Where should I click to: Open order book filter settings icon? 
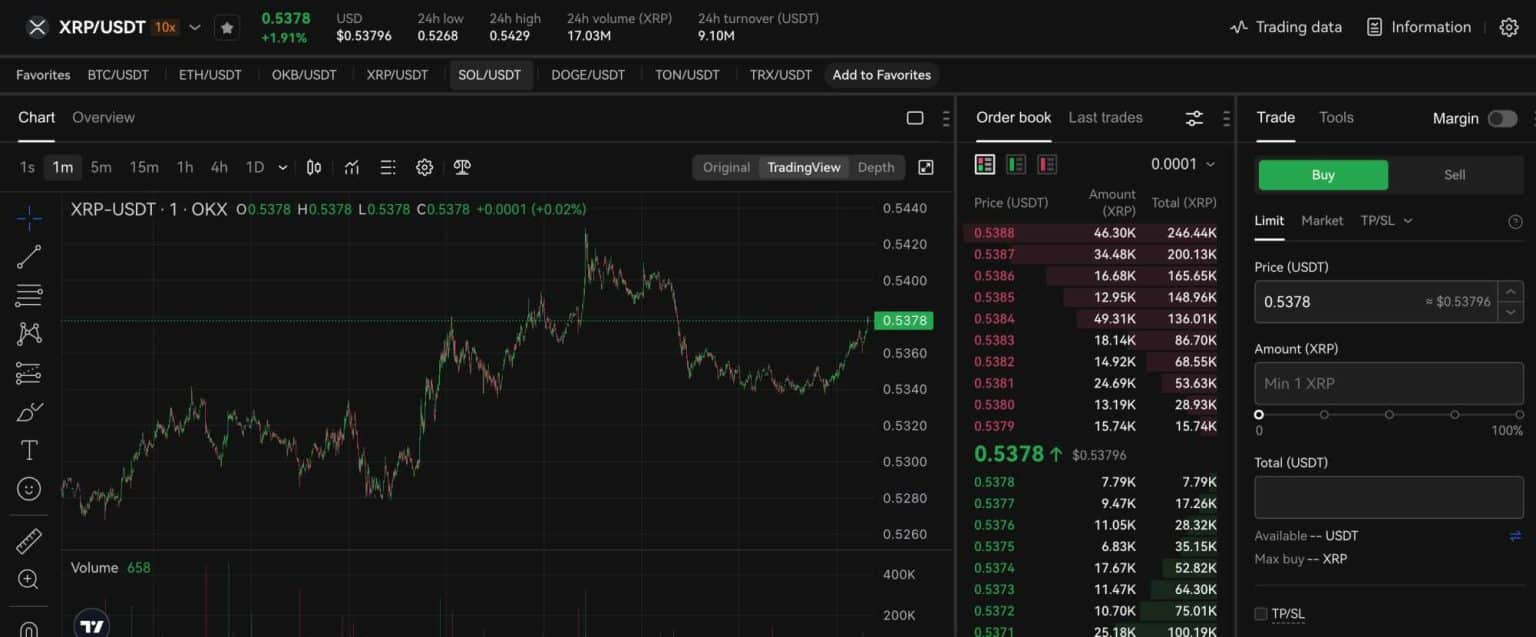point(1194,118)
